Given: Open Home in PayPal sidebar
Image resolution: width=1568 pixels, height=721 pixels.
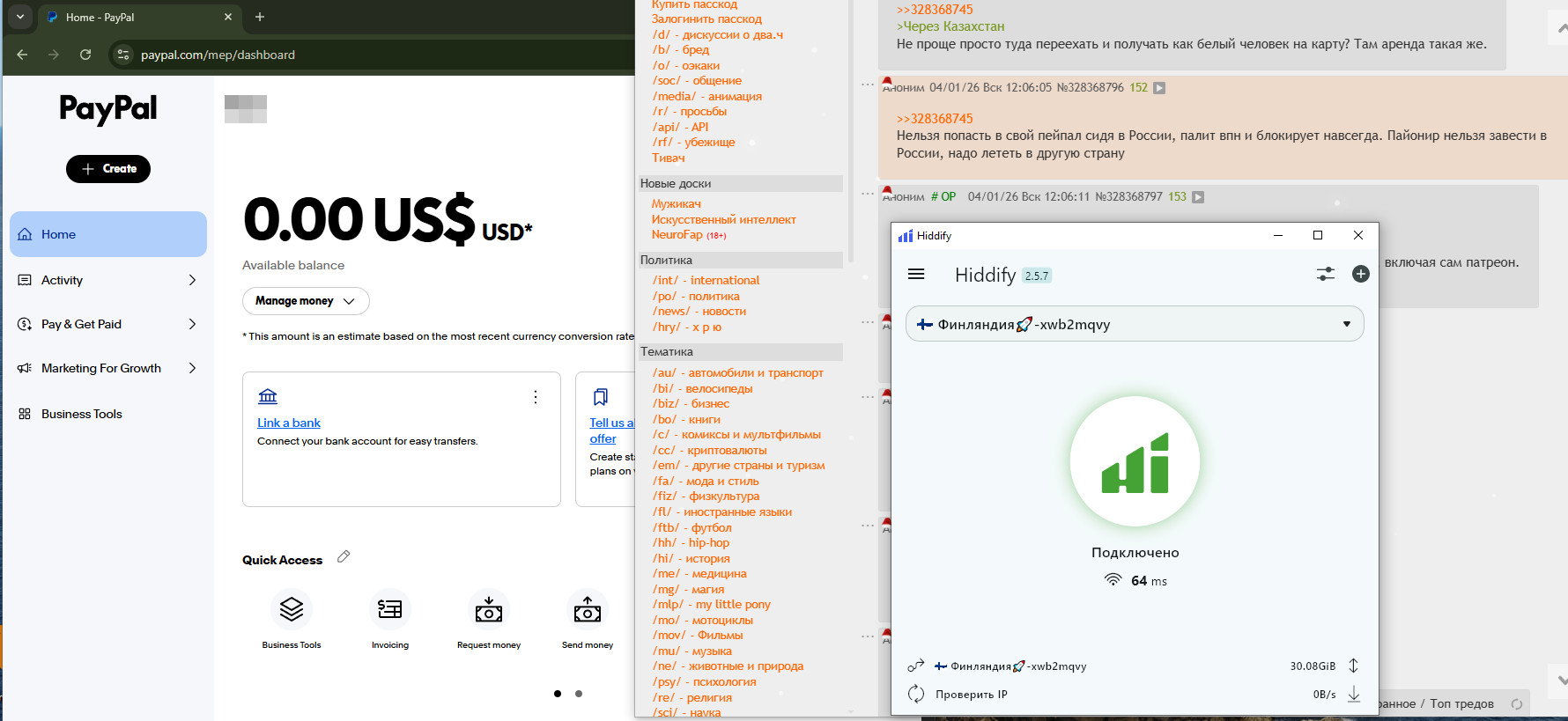Looking at the screenshot, I should click(108, 234).
